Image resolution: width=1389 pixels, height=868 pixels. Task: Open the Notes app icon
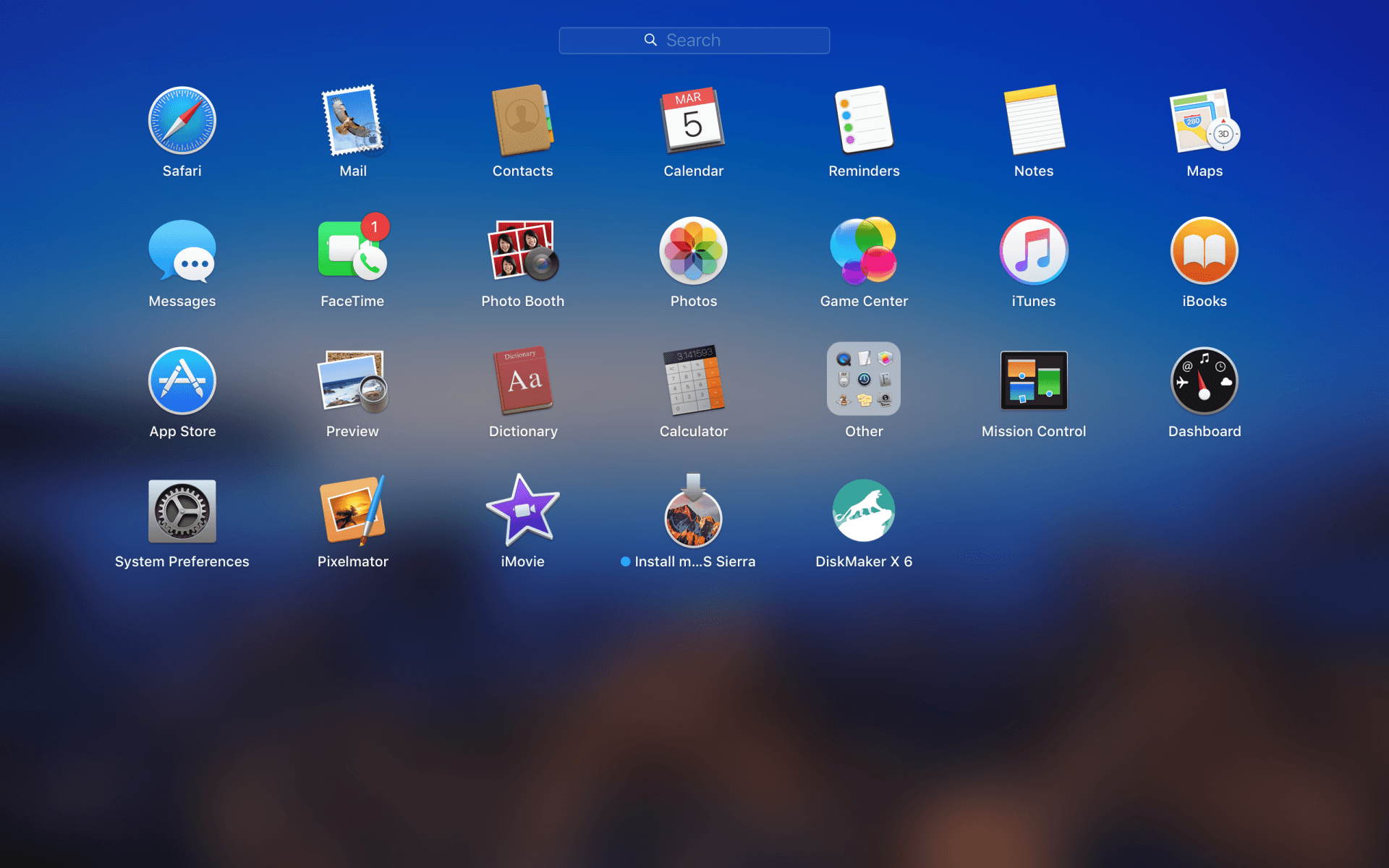pos(1034,121)
